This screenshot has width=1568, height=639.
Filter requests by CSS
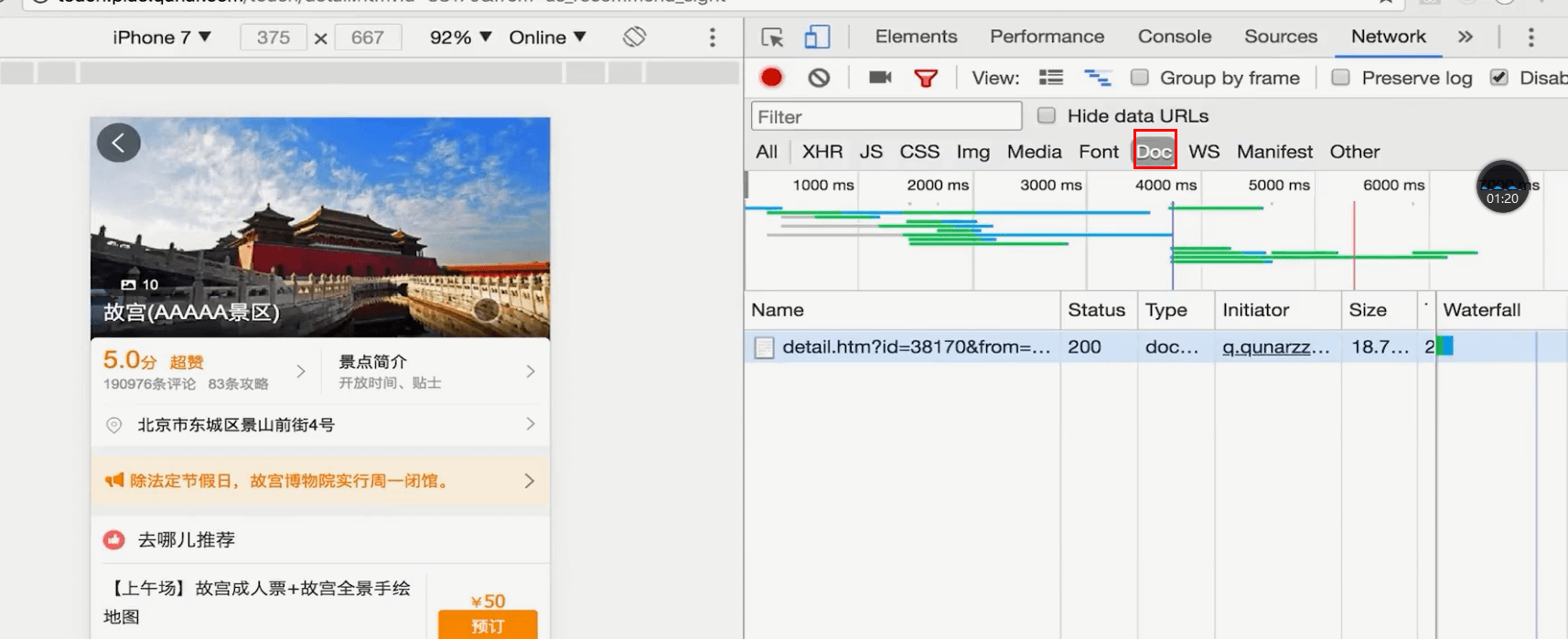coord(919,152)
